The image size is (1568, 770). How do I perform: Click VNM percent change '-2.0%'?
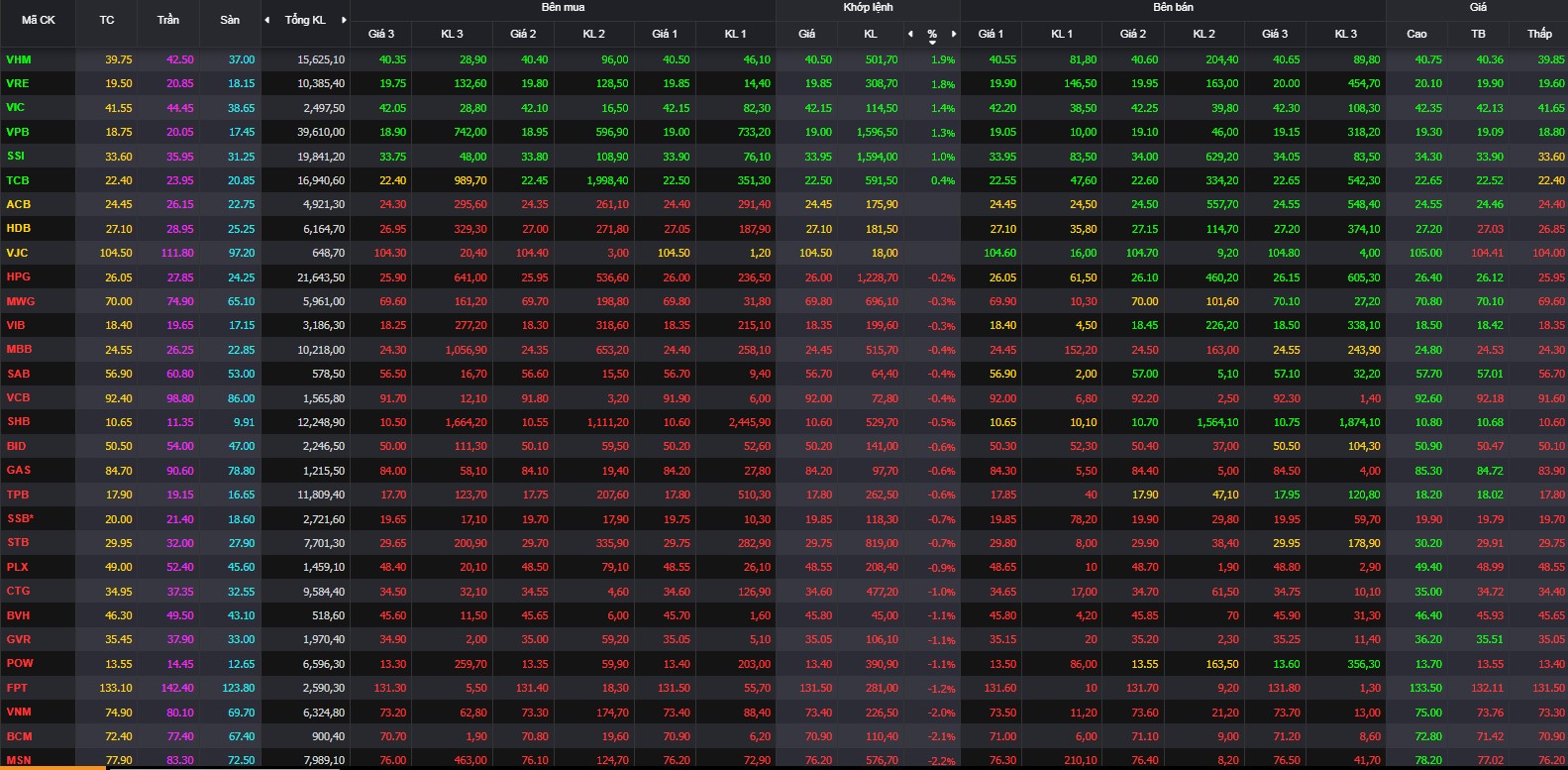point(941,713)
